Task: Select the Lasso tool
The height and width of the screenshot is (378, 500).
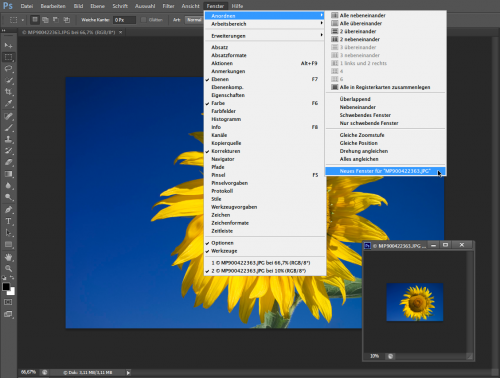Action: [8, 69]
